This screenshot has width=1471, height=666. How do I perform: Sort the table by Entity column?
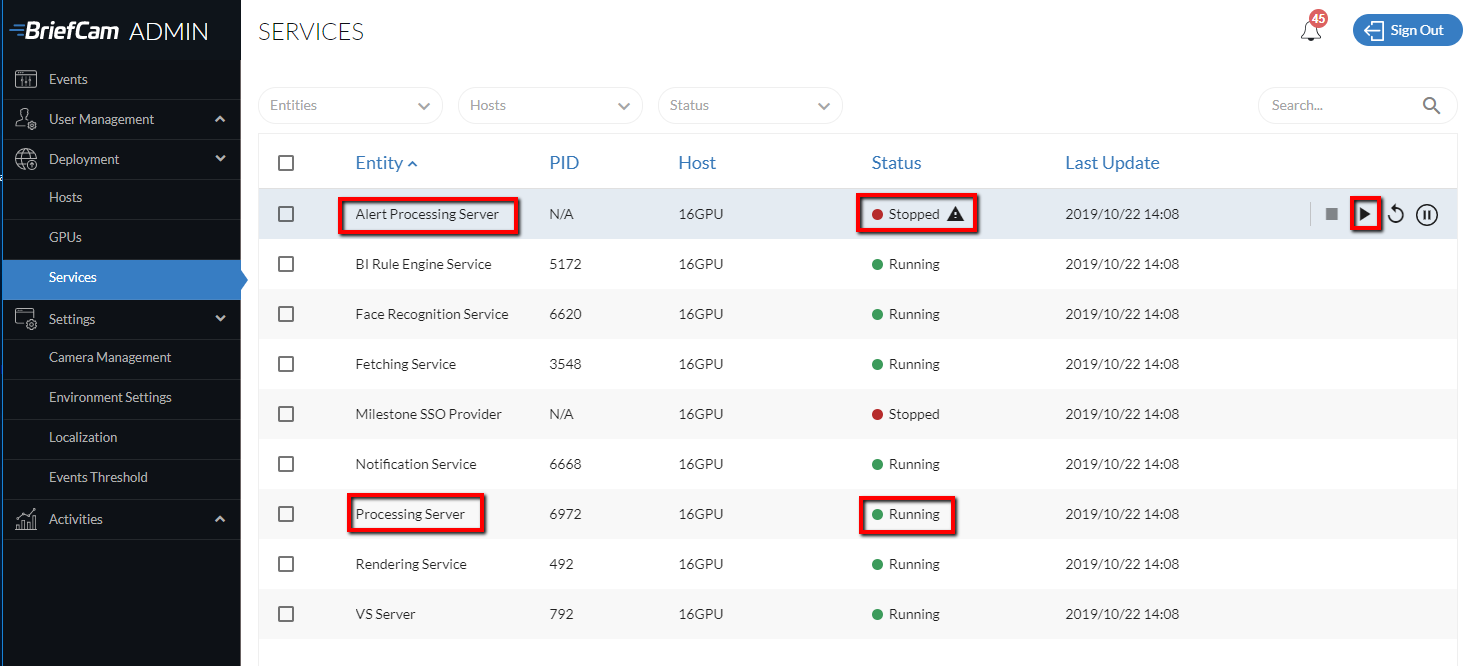[x=386, y=163]
